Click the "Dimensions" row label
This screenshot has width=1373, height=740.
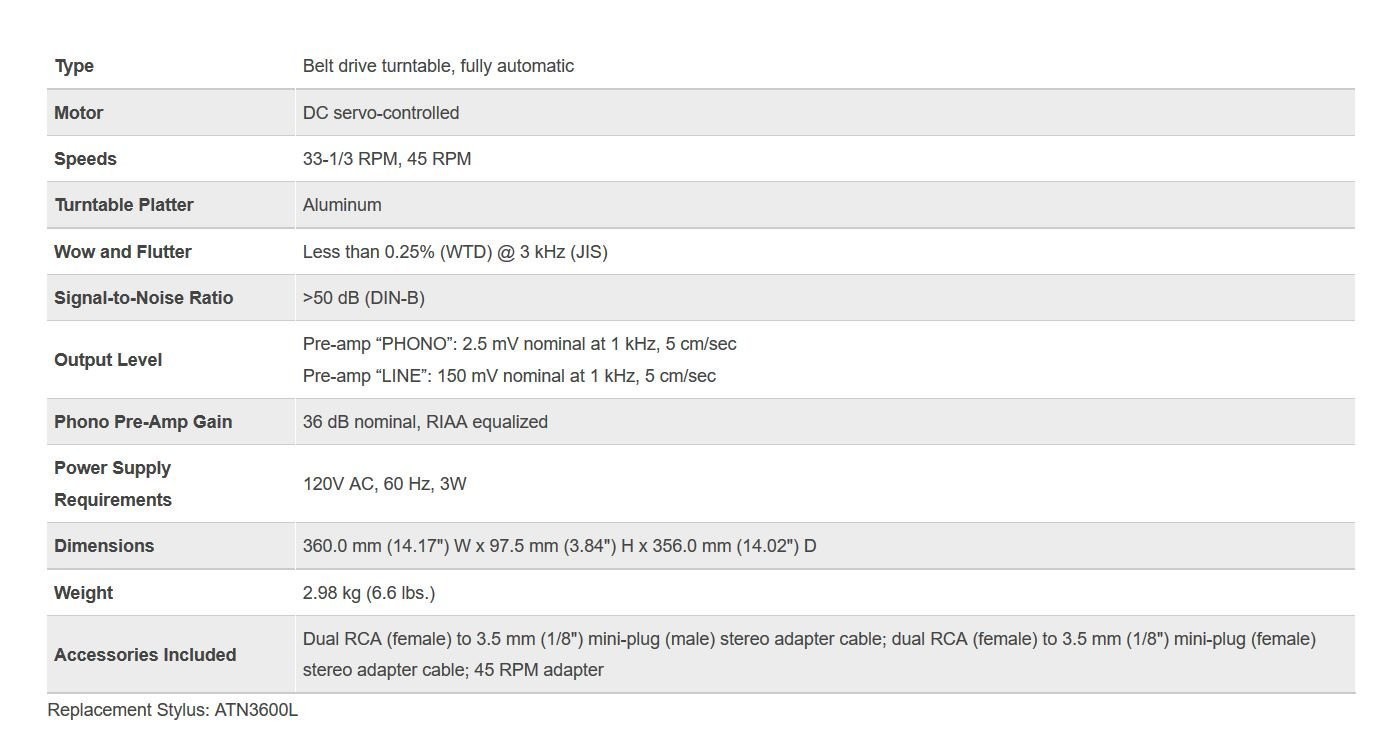[104, 546]
